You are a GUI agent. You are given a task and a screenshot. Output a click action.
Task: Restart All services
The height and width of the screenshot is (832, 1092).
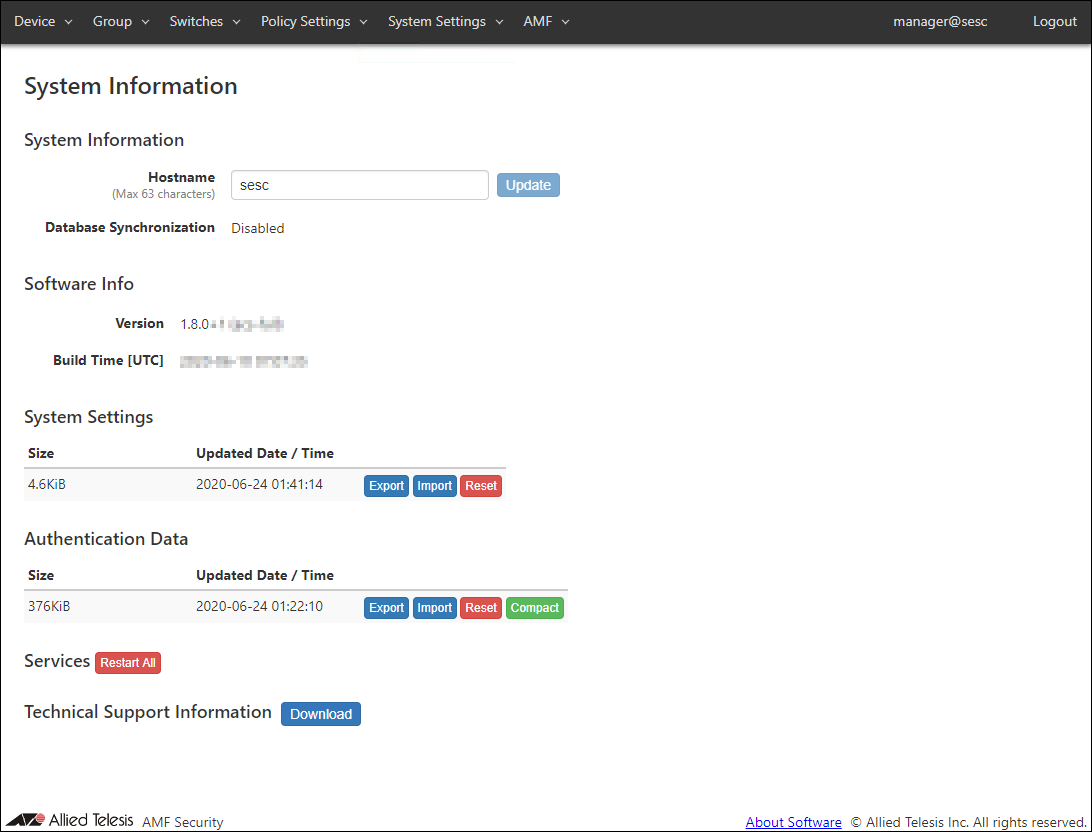coord(128,663)
